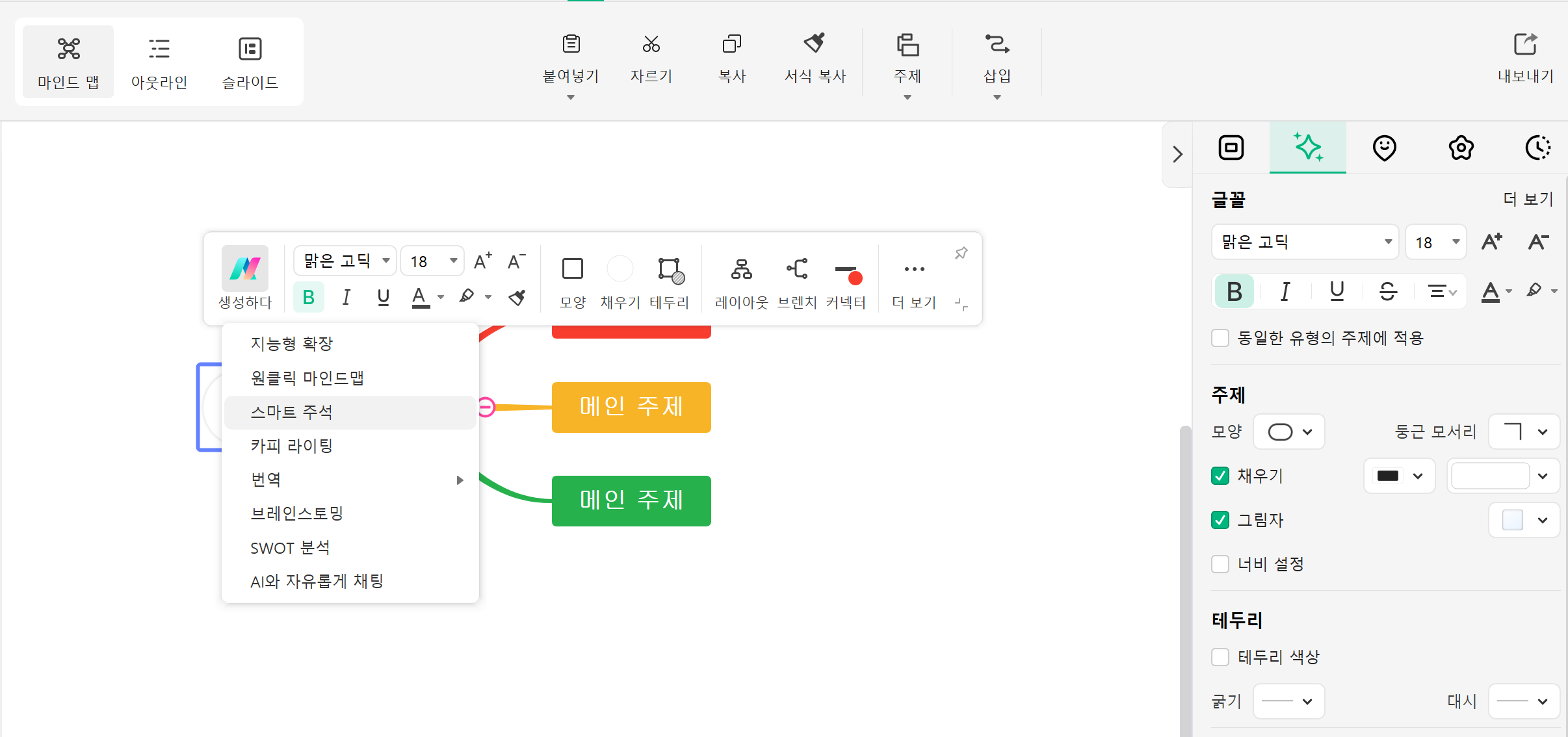Toggle bold in floating toolbar
This screenshot has height=737, width=1568.
tap(309, 298)
